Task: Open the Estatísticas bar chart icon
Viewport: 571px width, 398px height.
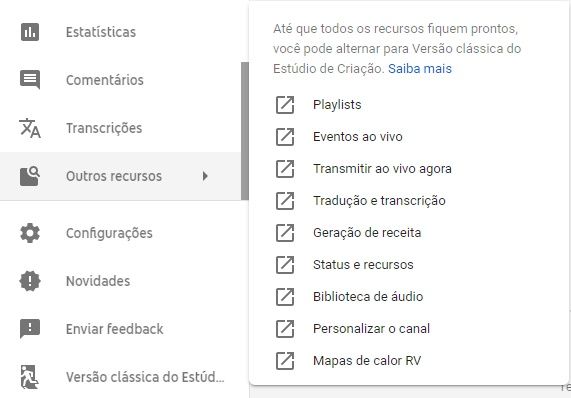Action: pos(30,32)
